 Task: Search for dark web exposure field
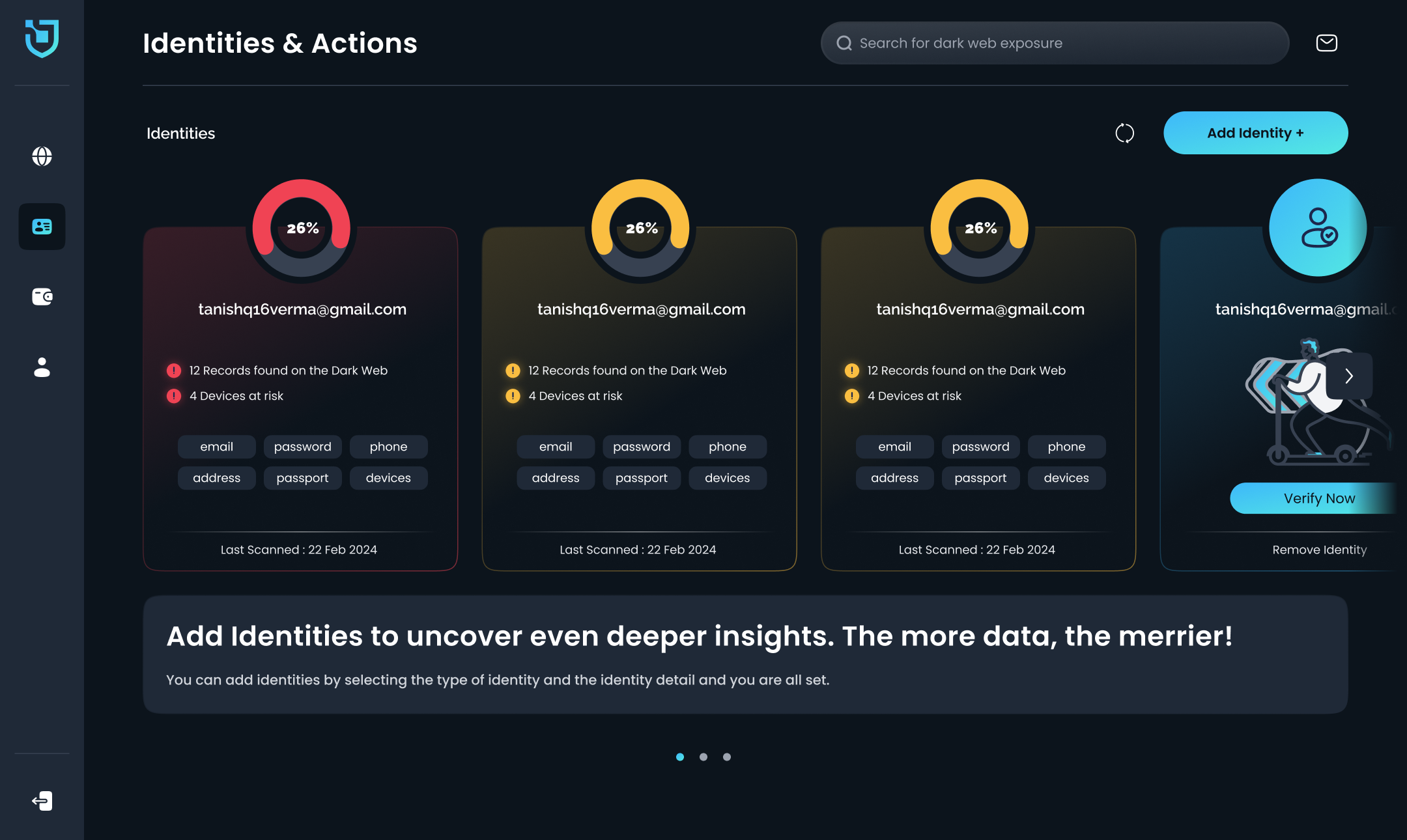1055,43
